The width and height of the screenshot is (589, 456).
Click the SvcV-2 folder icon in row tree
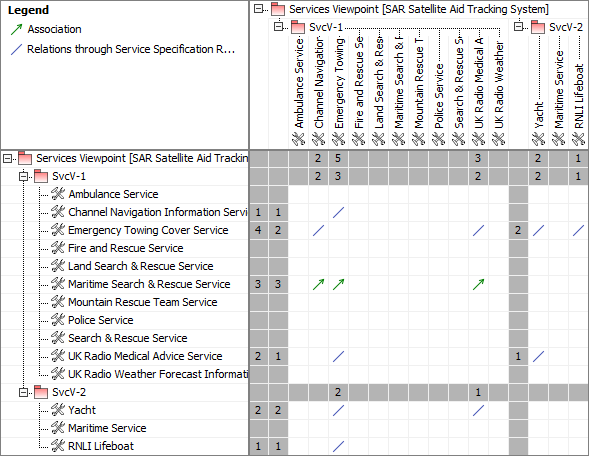tap(41, 392)
